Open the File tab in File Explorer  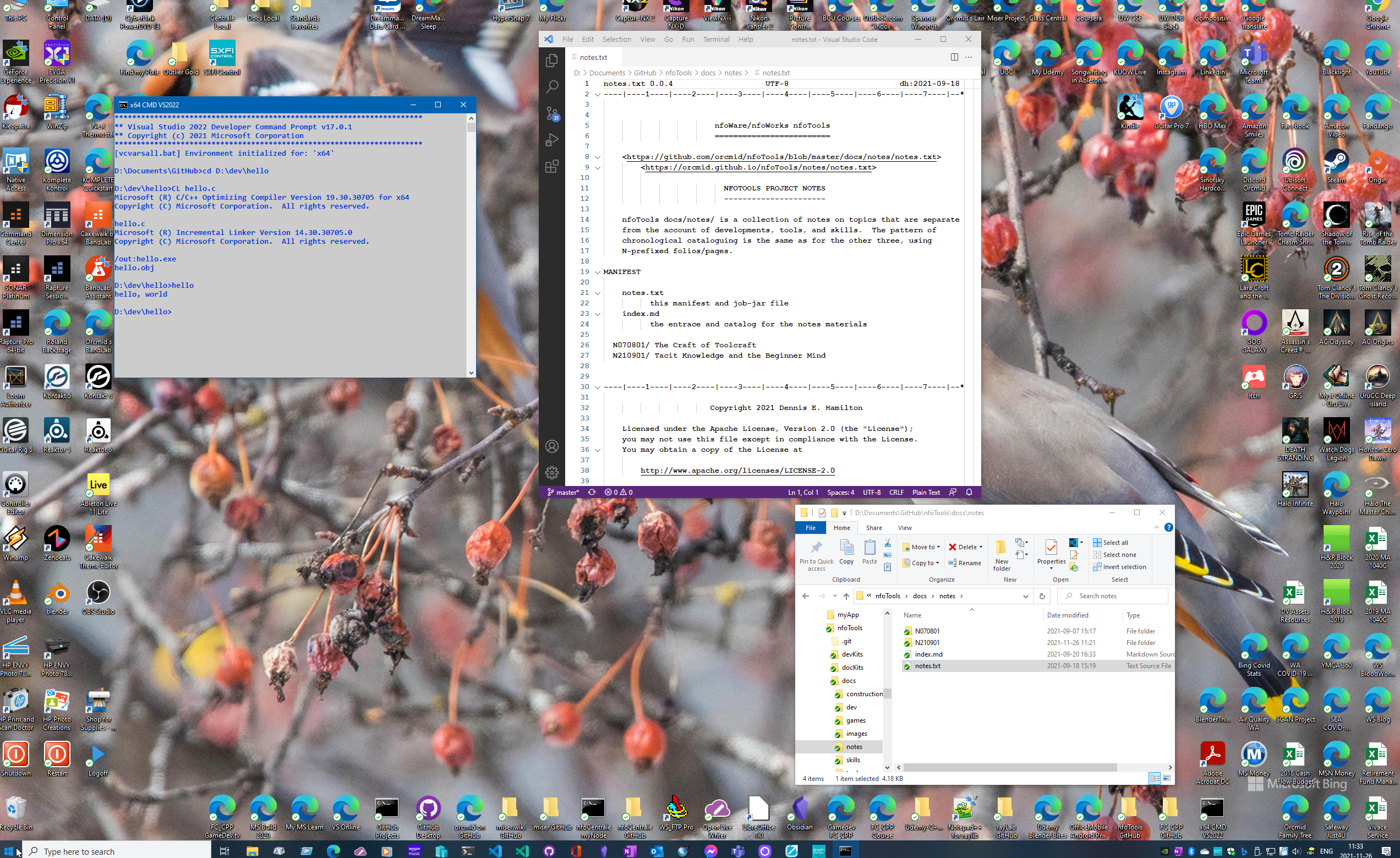pos(810,528)
